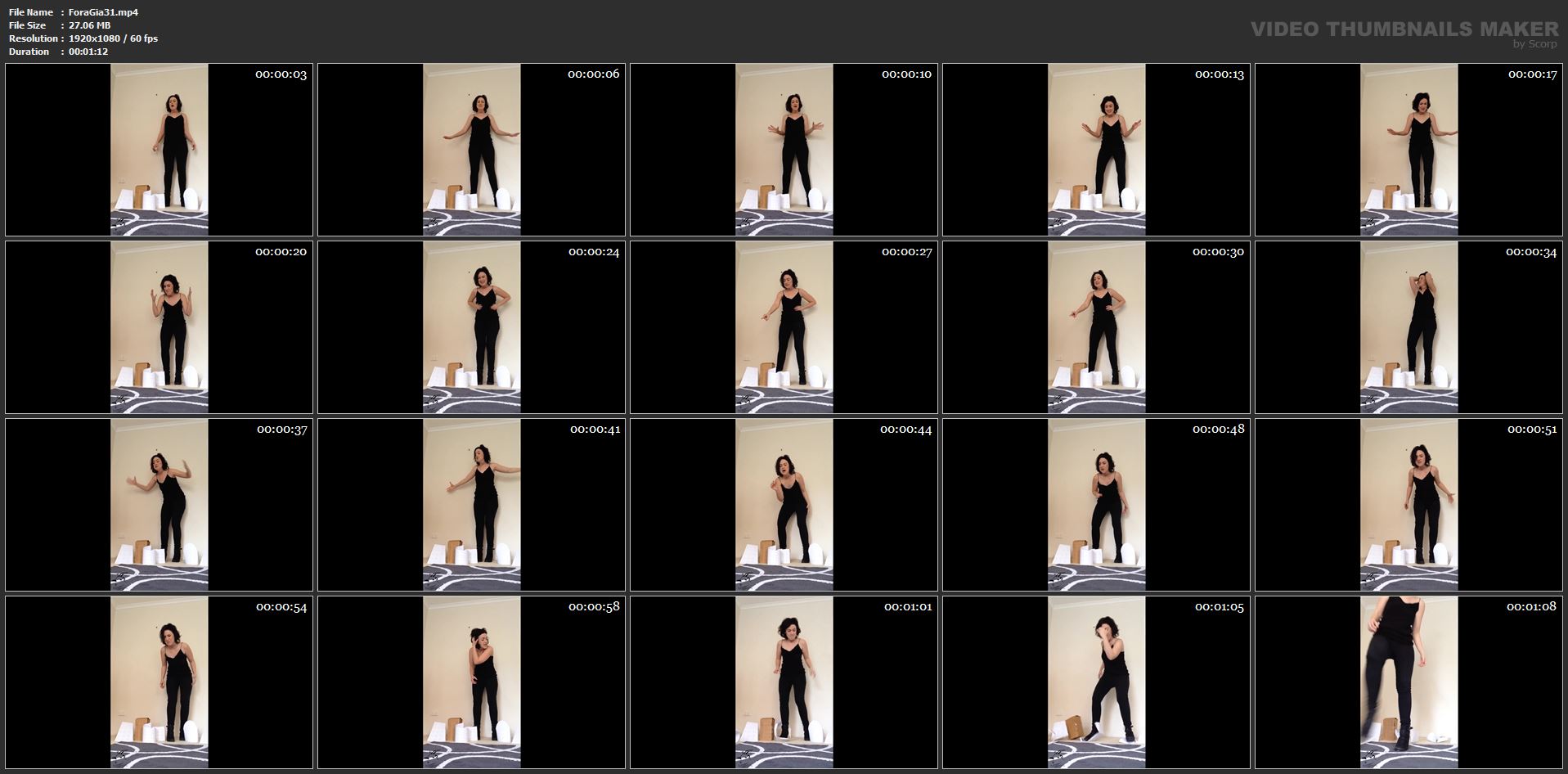Pick the frame at 00:00:27

pos(784,327)
